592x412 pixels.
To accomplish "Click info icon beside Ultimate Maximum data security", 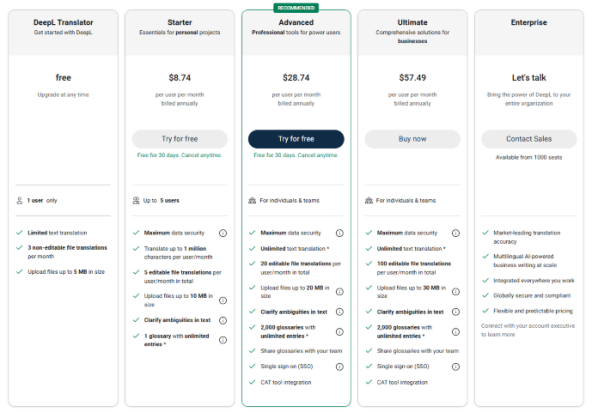I will click(x=456, y=233).
